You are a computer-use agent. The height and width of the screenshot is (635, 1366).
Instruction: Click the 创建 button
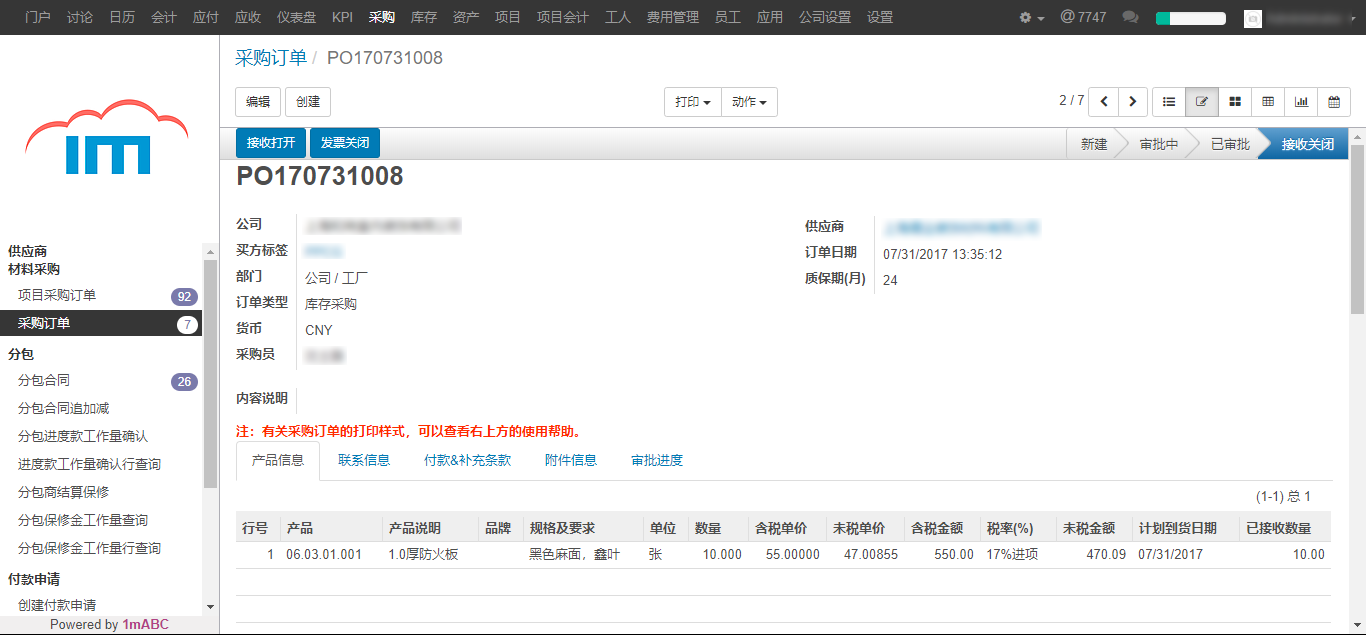pos(308,102)
